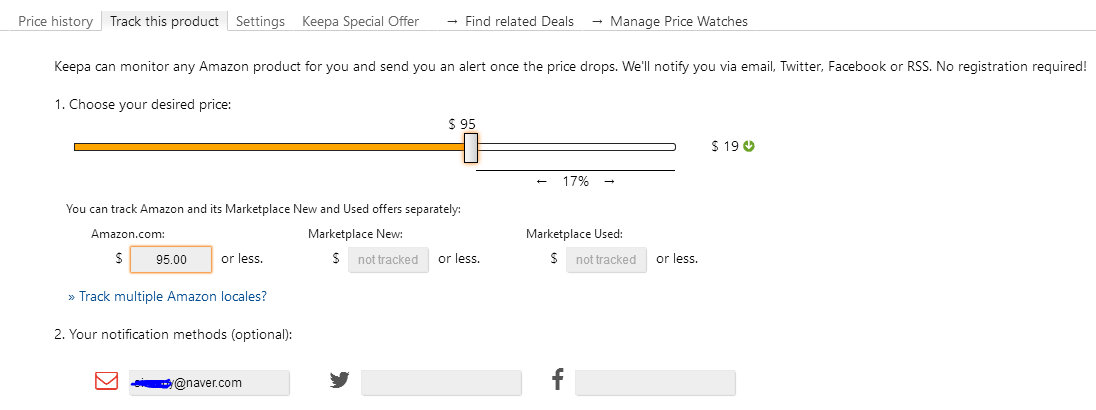
Task: Click the left arrow beside 17%
Action: (542, 181)
